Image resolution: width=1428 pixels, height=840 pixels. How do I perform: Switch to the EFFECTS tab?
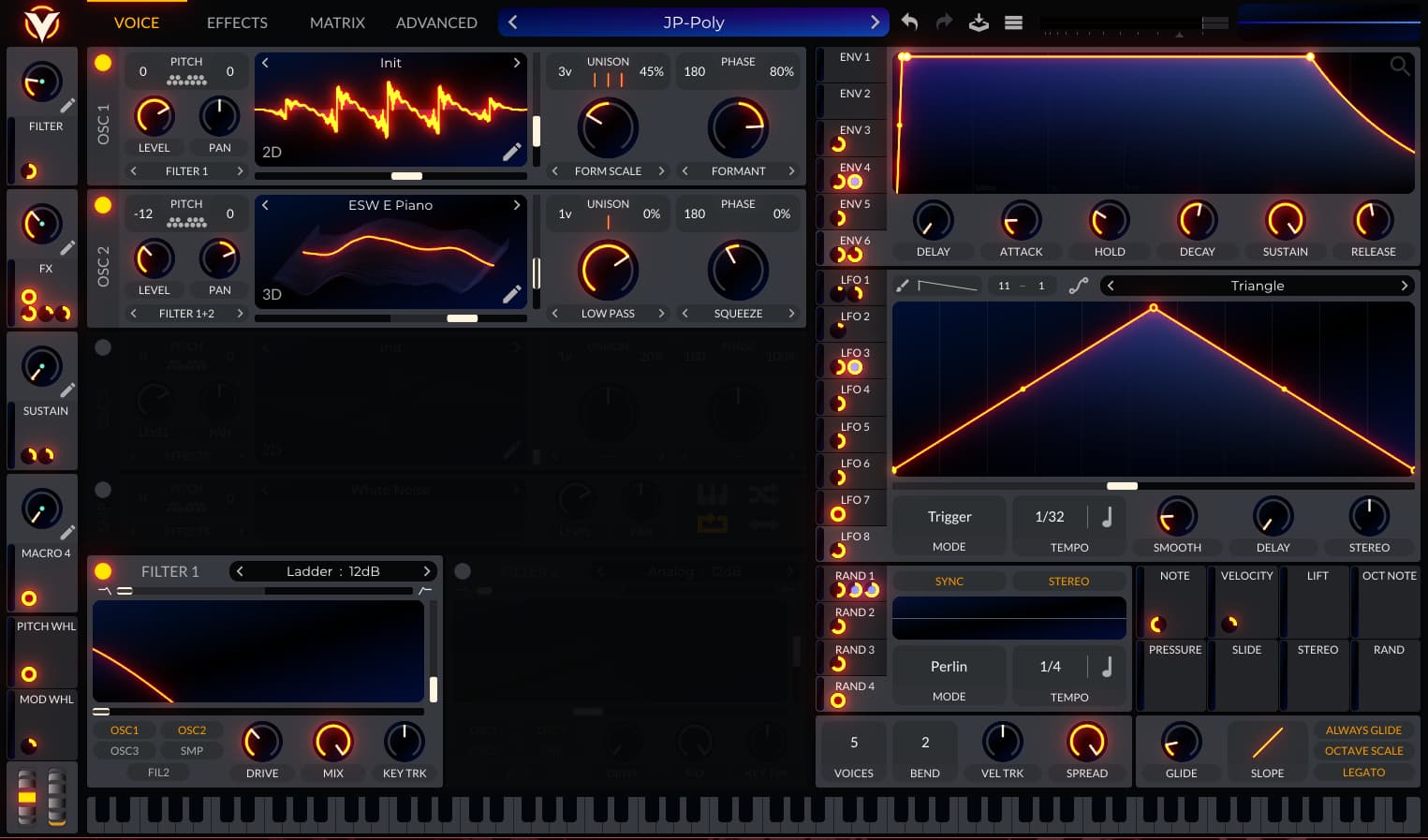(x=237, y=22)
